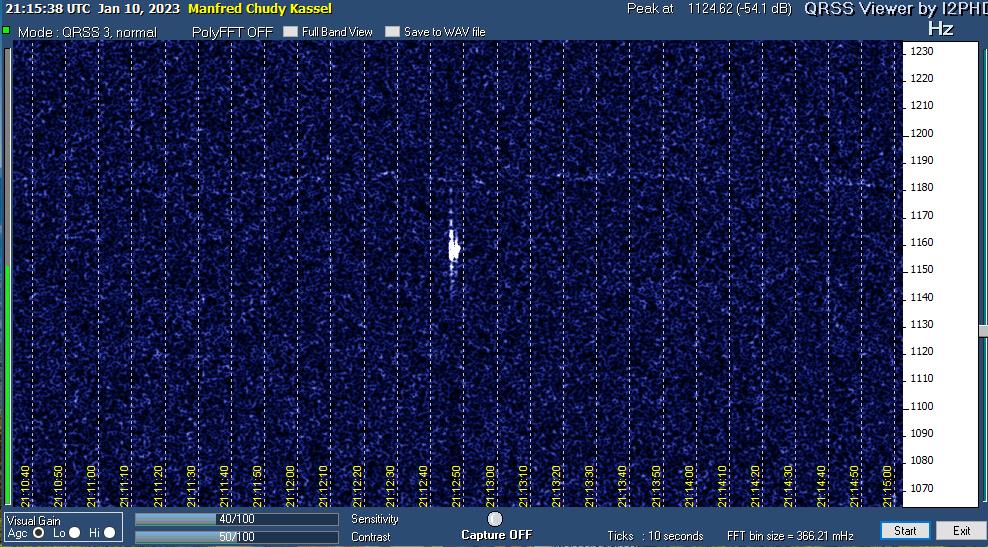
Task: Tick the Save to WAV file checkbox
Action: tap(392, 32)
